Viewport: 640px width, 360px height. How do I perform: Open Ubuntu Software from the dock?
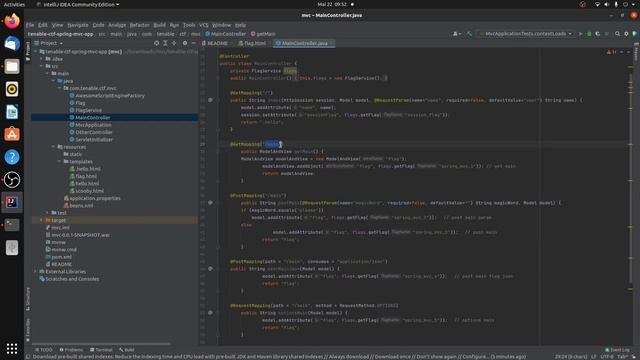click(x=12, y=134)
